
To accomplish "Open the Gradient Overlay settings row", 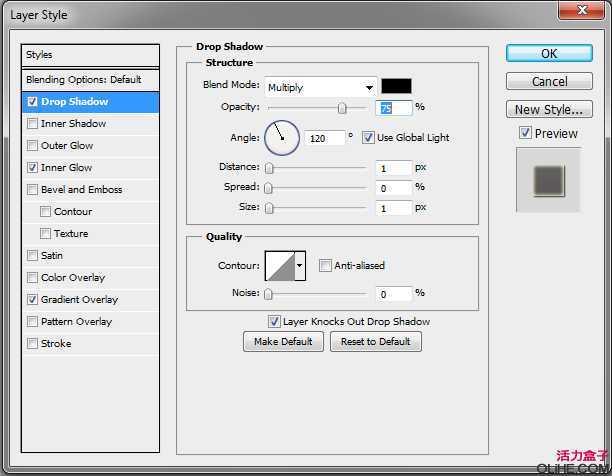I will click(90, 300).
